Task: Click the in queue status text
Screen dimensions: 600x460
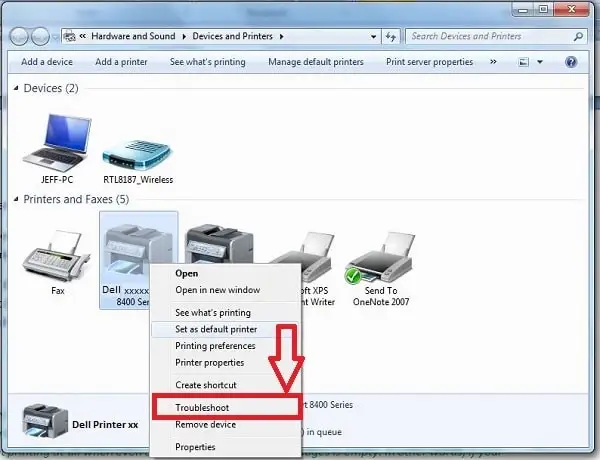Action: point(324,432)
